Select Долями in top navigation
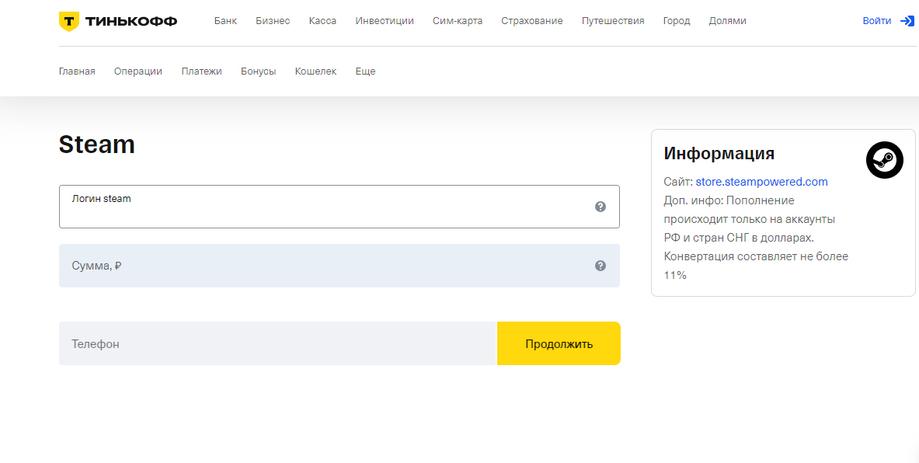Viewport: 919px width, 463px height. click(727, 21)
